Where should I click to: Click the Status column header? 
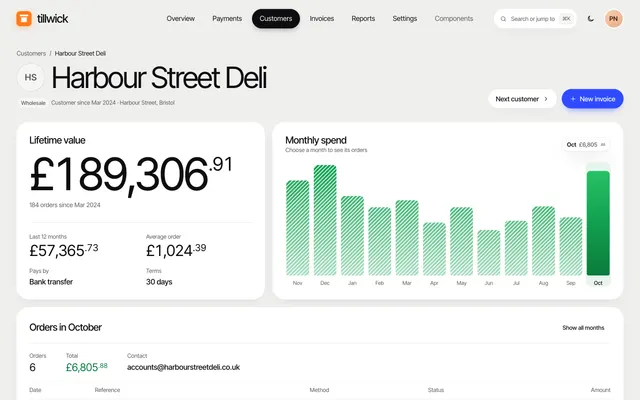(x=436, y=390)
